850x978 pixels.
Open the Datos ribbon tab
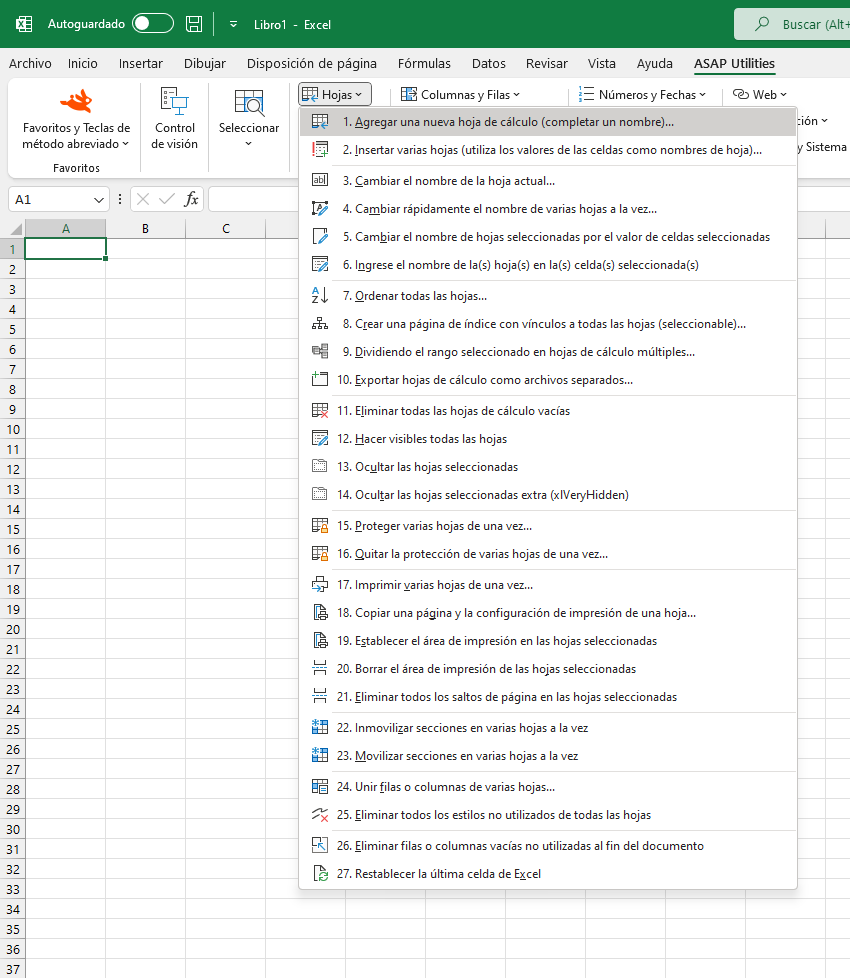pyautogui.click(x=488, y=64)
